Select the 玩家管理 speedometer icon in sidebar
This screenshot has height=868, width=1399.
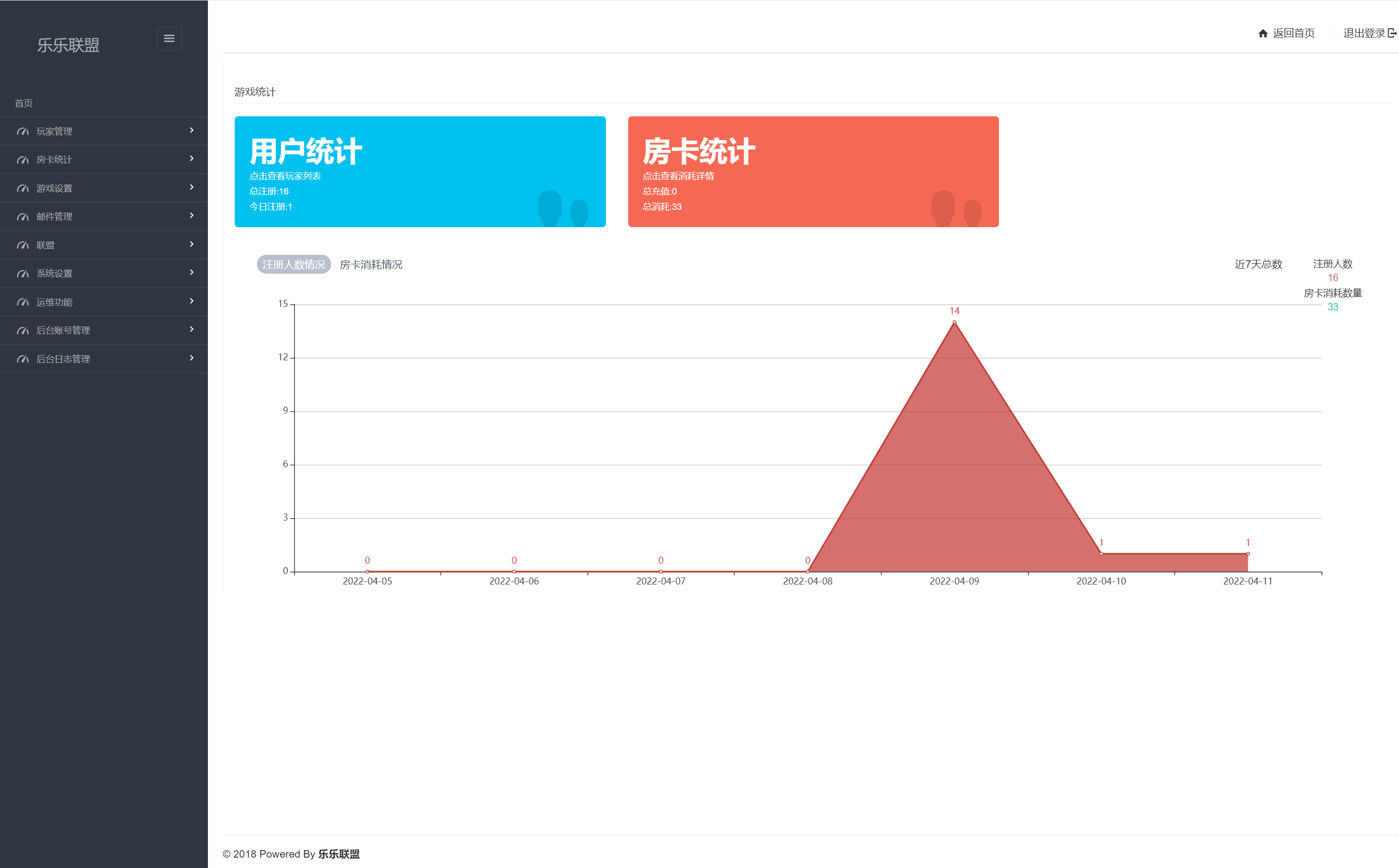pyautogui.click(x=23, y=131)
